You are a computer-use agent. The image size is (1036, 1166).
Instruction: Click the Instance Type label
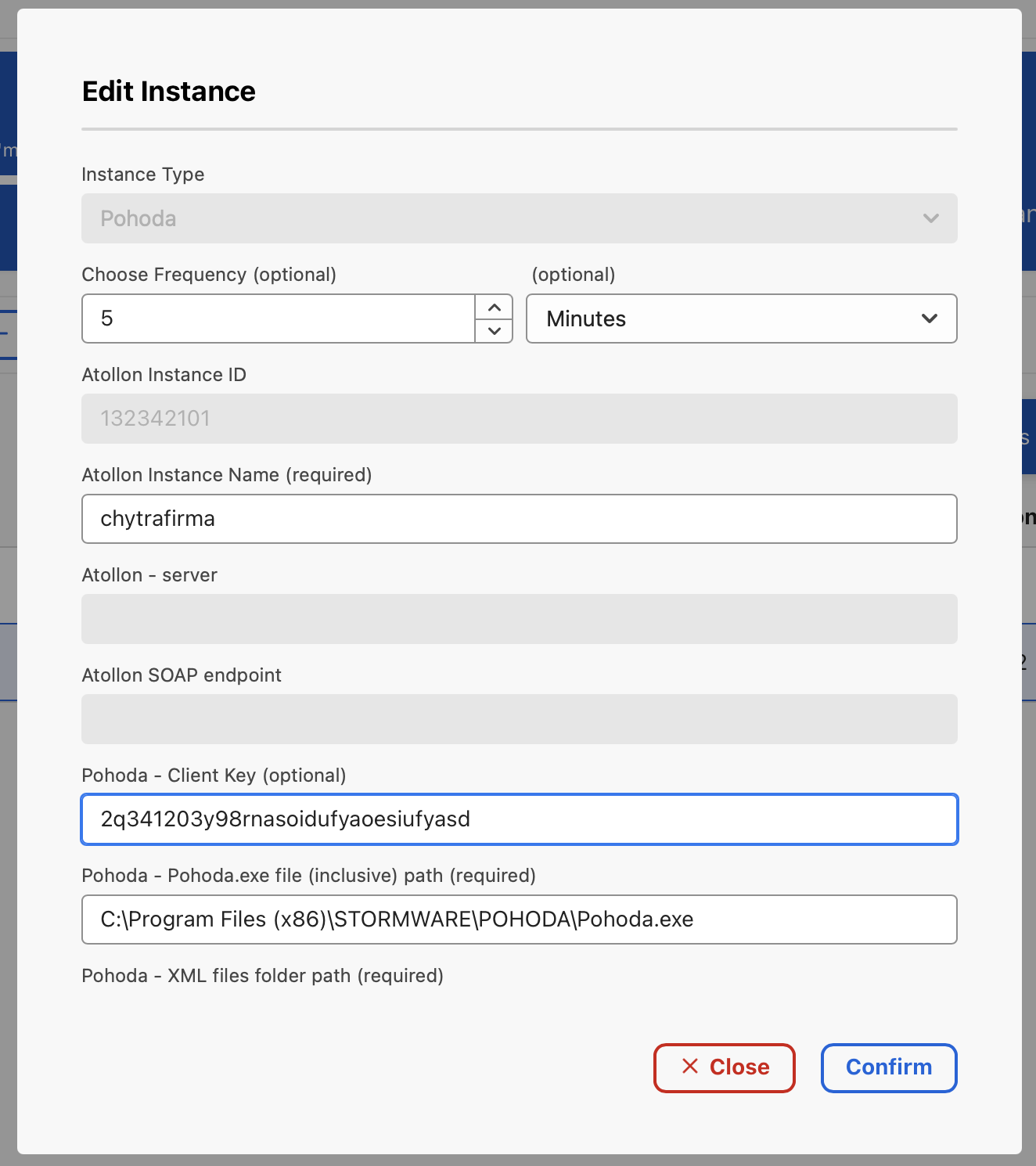(x=143, y=175)
